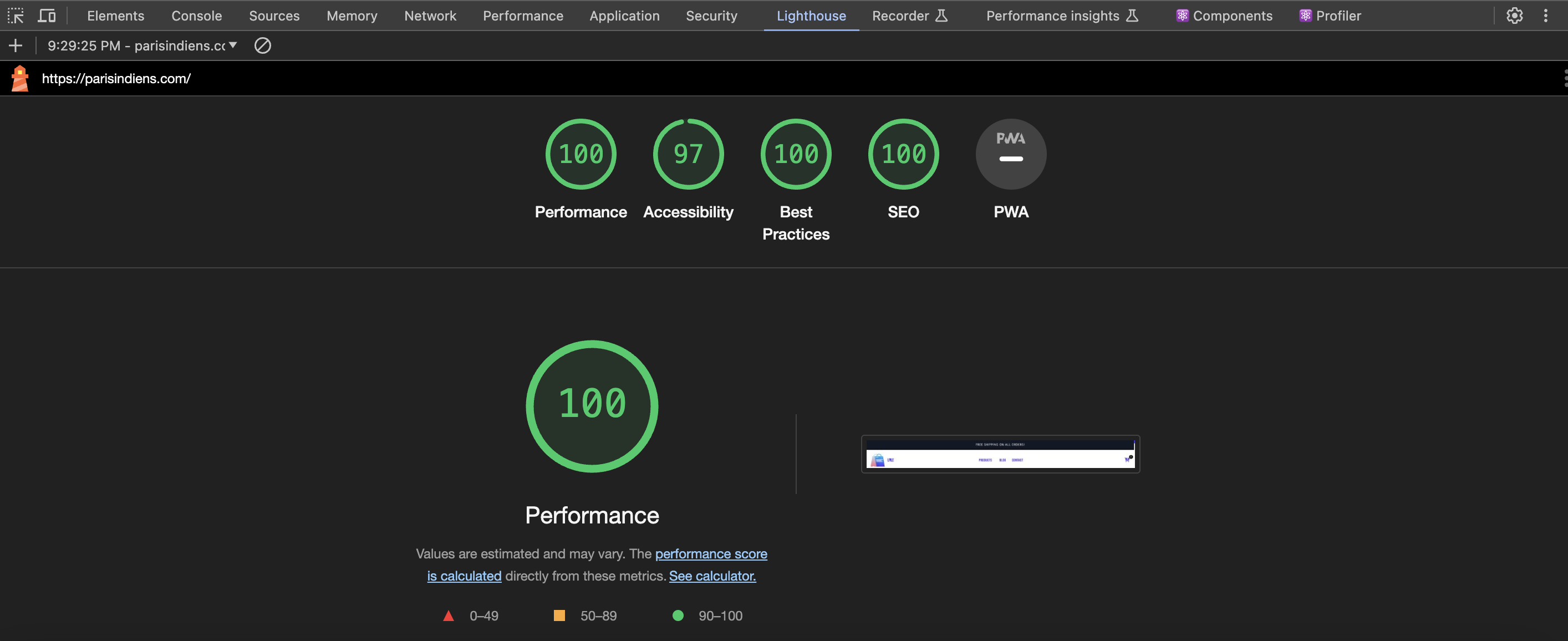Open the See calculator link
Screen dimensions: 1568x641
coord(712,576)
